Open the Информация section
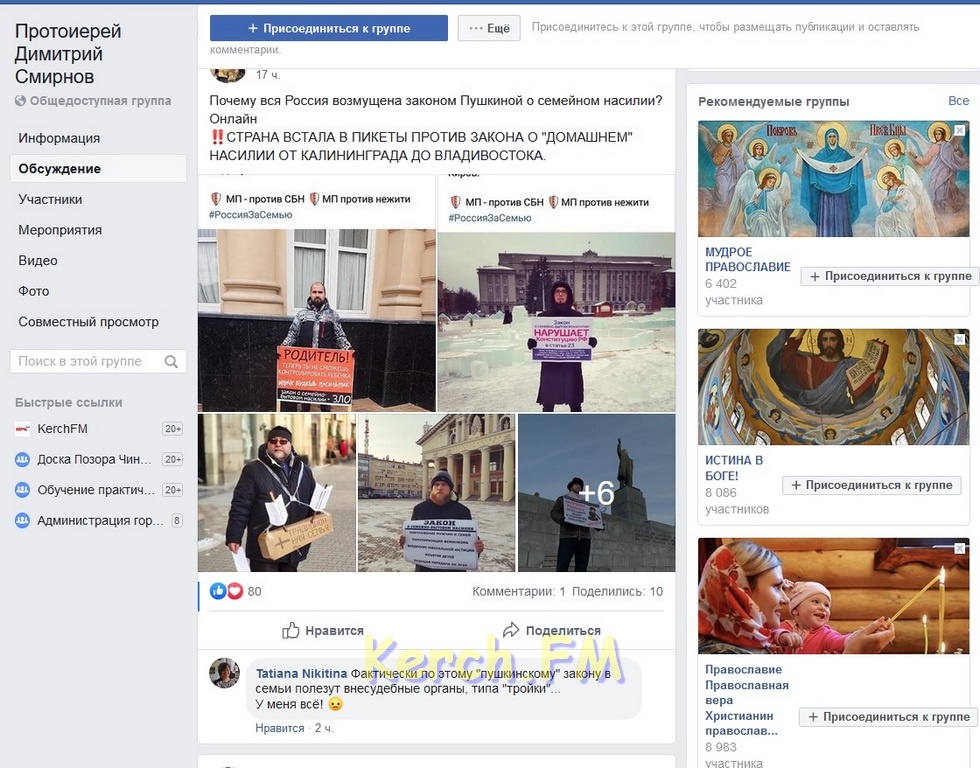Viewport: 980px width, 768px height. [59, 138]
